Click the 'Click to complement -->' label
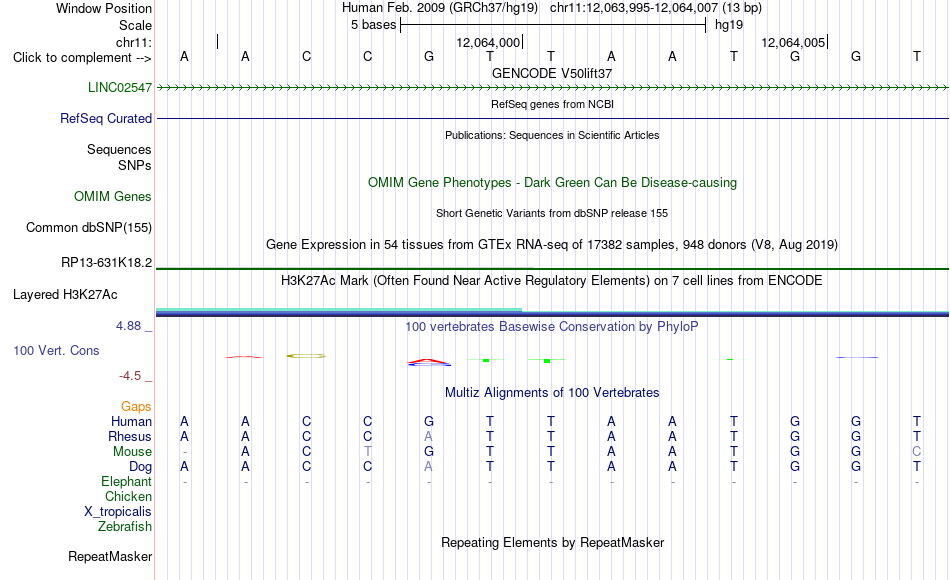Viewport: 950px width, 580px height. (x=82, y=58)
